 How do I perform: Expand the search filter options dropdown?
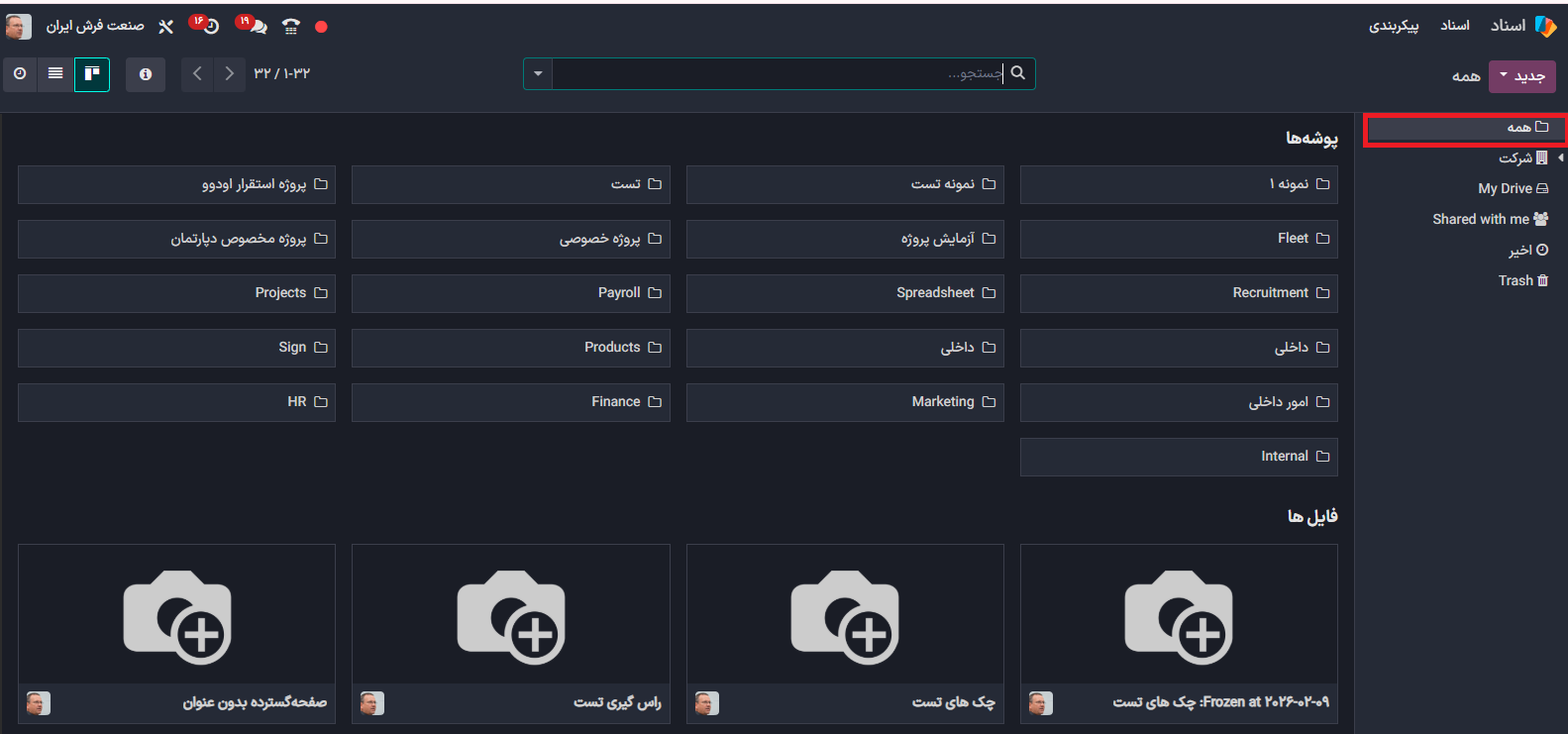538,74
